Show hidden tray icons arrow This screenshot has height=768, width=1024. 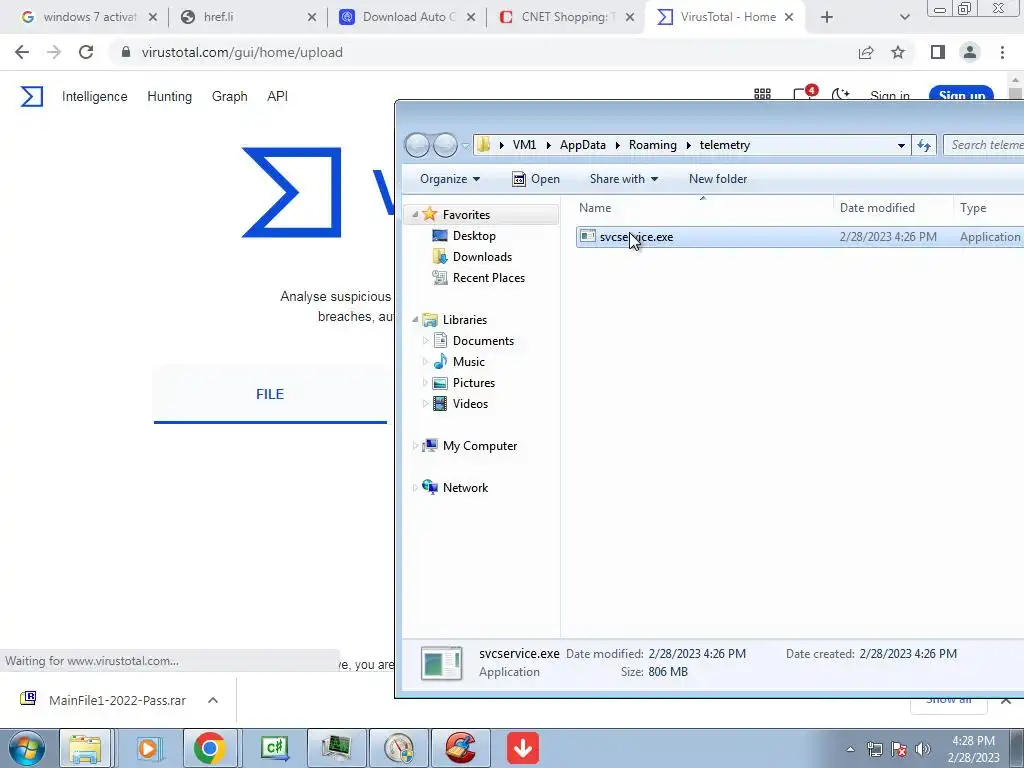click(850, 749)
